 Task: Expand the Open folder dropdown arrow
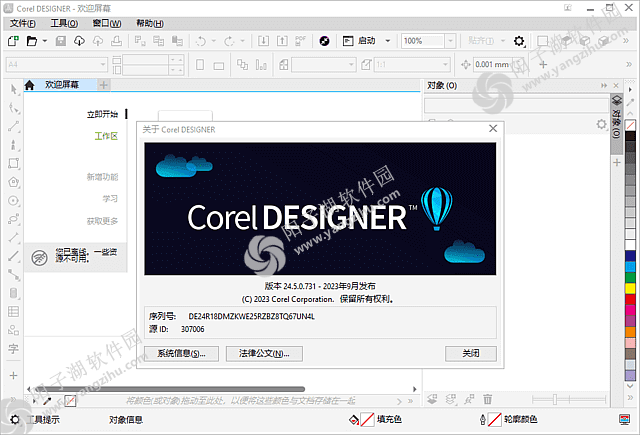pos(45,41)
